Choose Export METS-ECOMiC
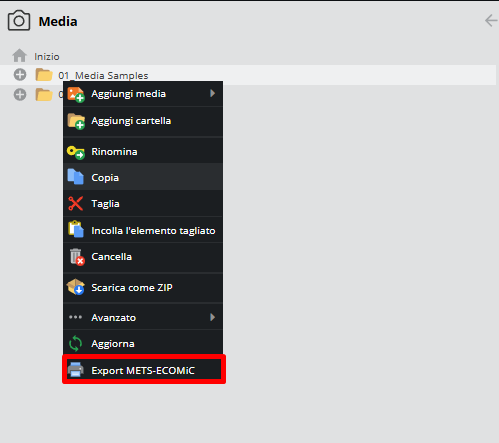The height and width of the screenshot is (443, 499). click(x=143, y=370)
